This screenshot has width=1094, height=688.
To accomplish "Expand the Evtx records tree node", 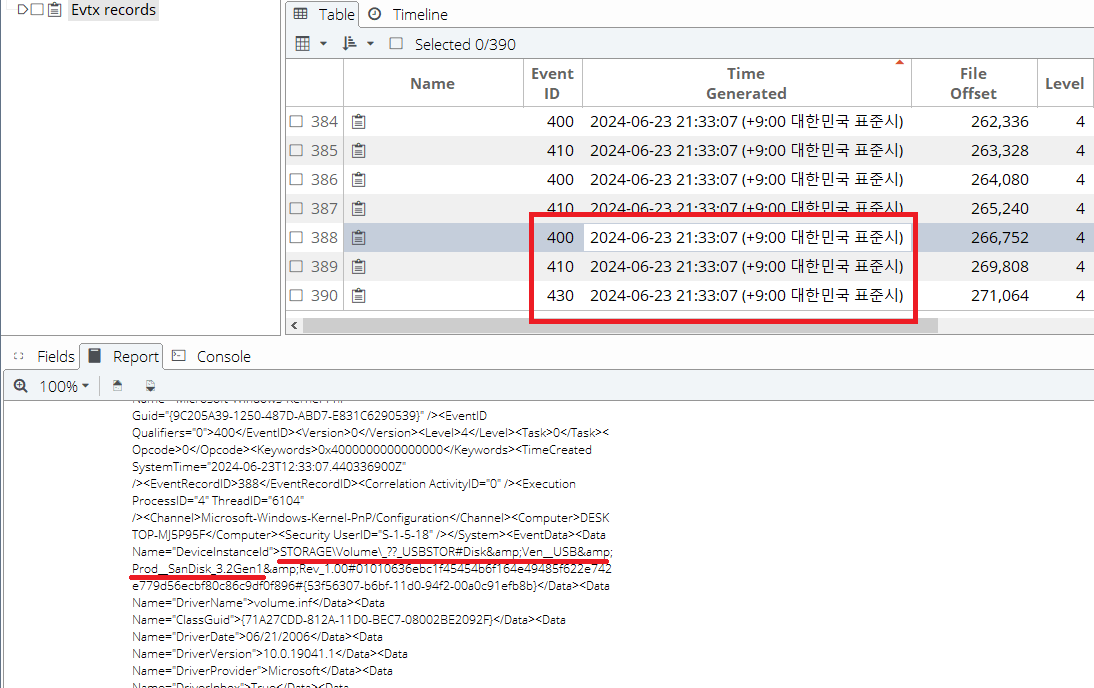I will (22, 10).
